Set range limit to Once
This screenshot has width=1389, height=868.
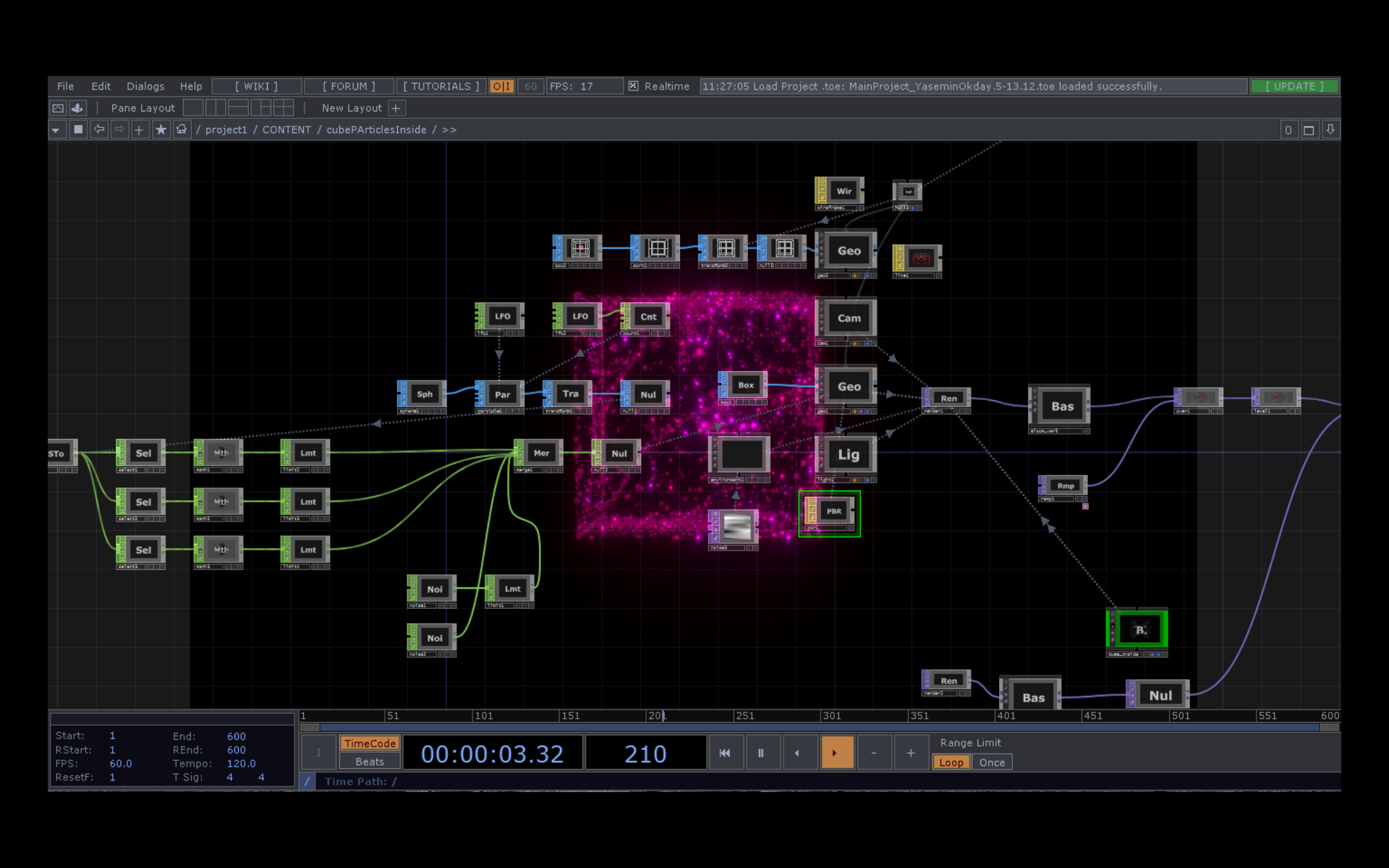(x=992, y=762)
